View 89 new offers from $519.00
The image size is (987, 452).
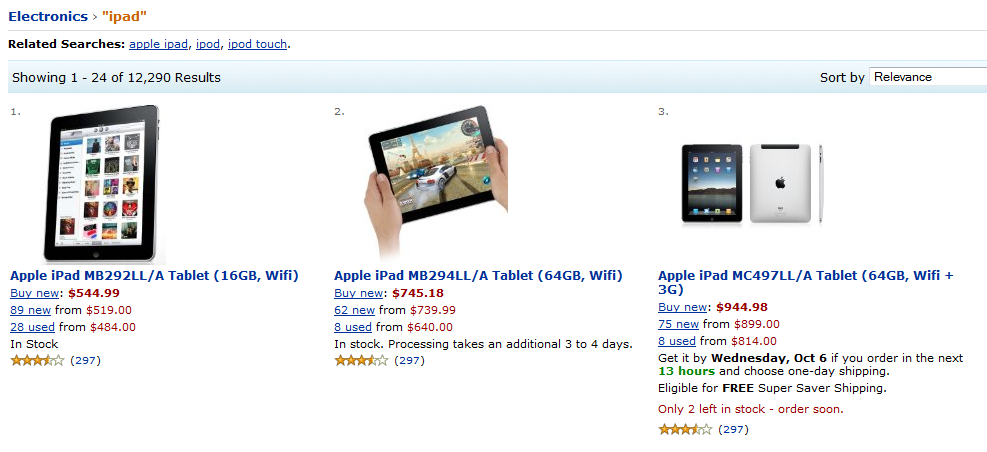[x=30, y=310]
